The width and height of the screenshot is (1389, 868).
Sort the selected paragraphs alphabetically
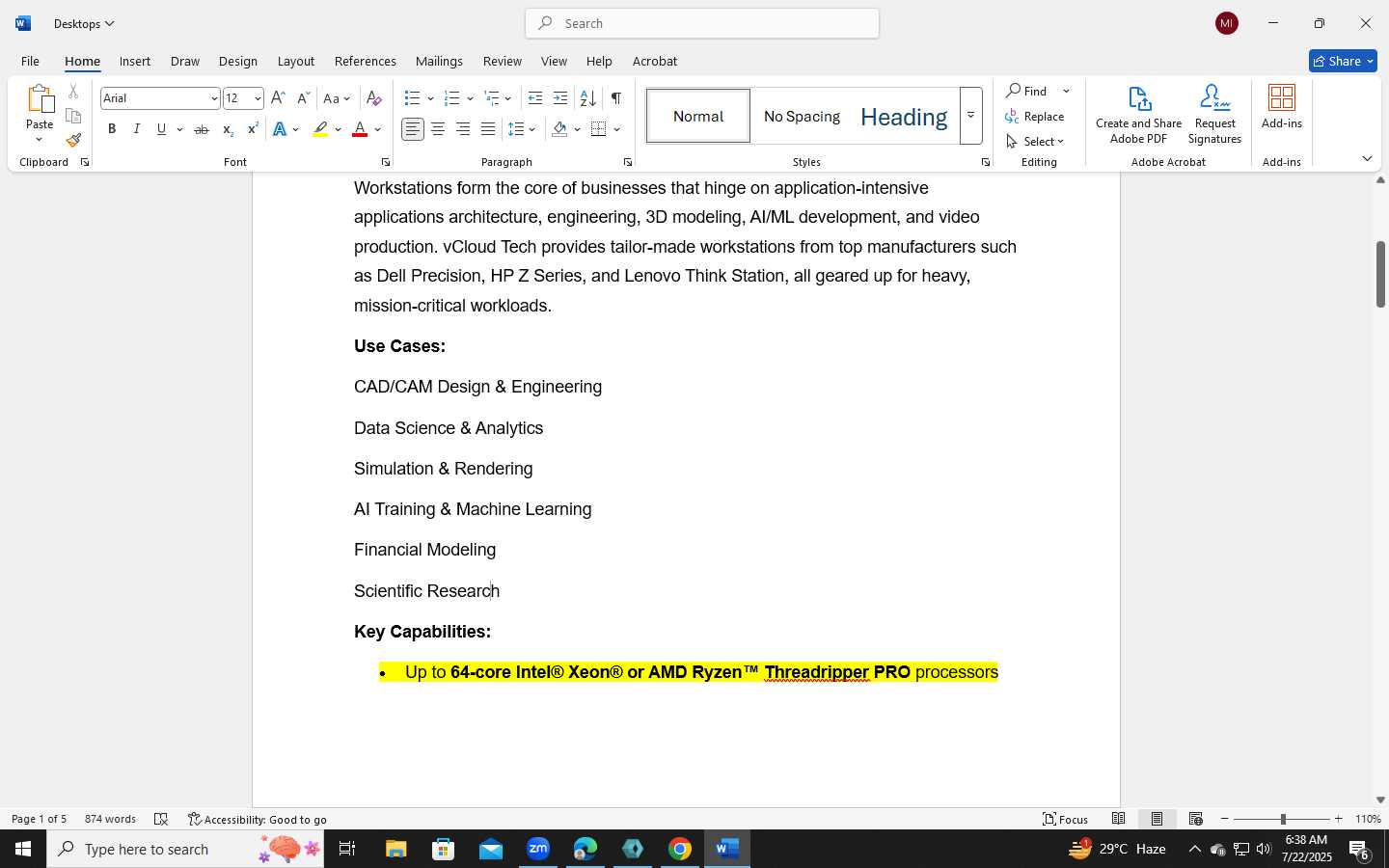587,98
